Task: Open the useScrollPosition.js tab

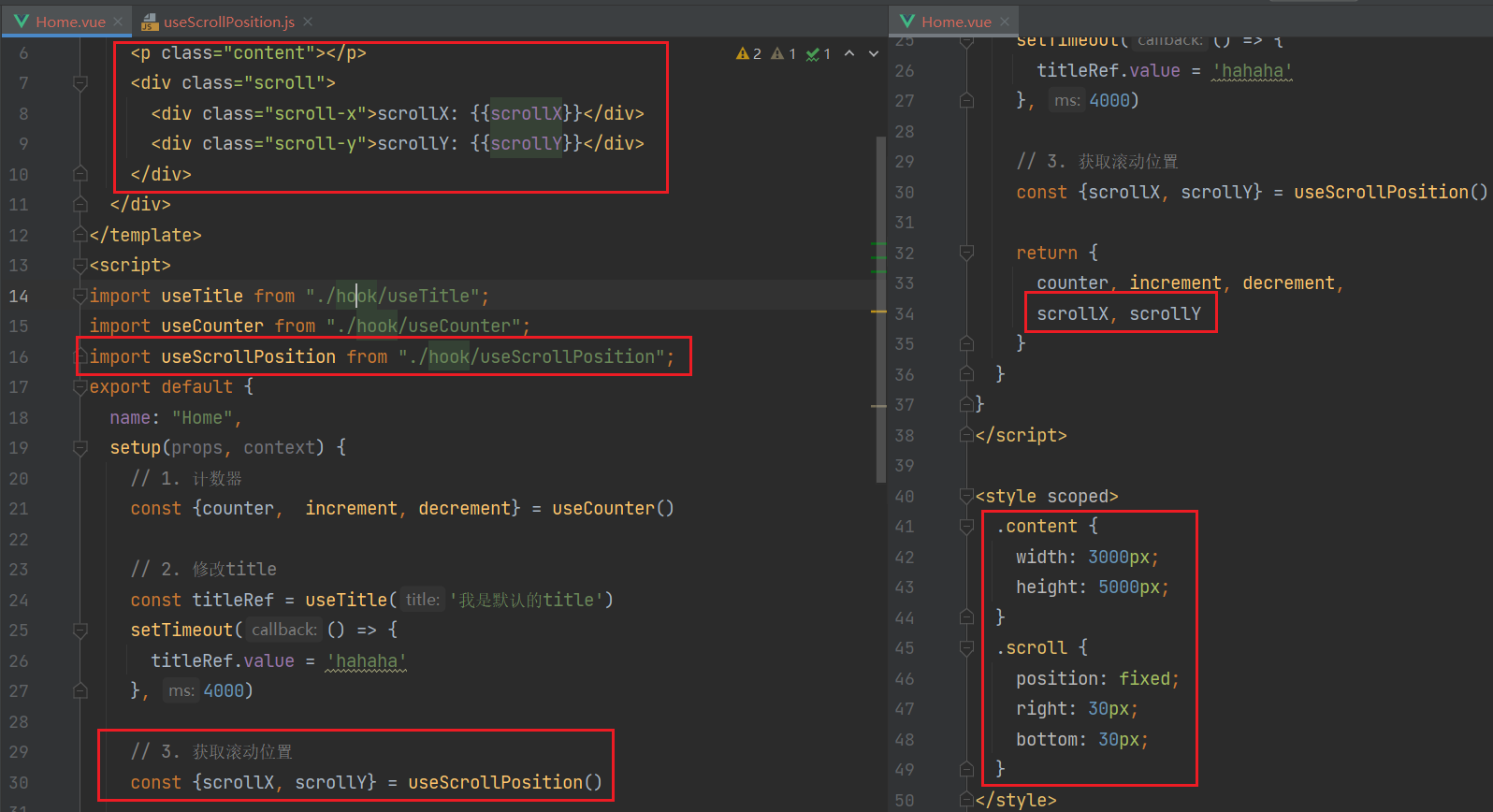Action: [229, 22]
